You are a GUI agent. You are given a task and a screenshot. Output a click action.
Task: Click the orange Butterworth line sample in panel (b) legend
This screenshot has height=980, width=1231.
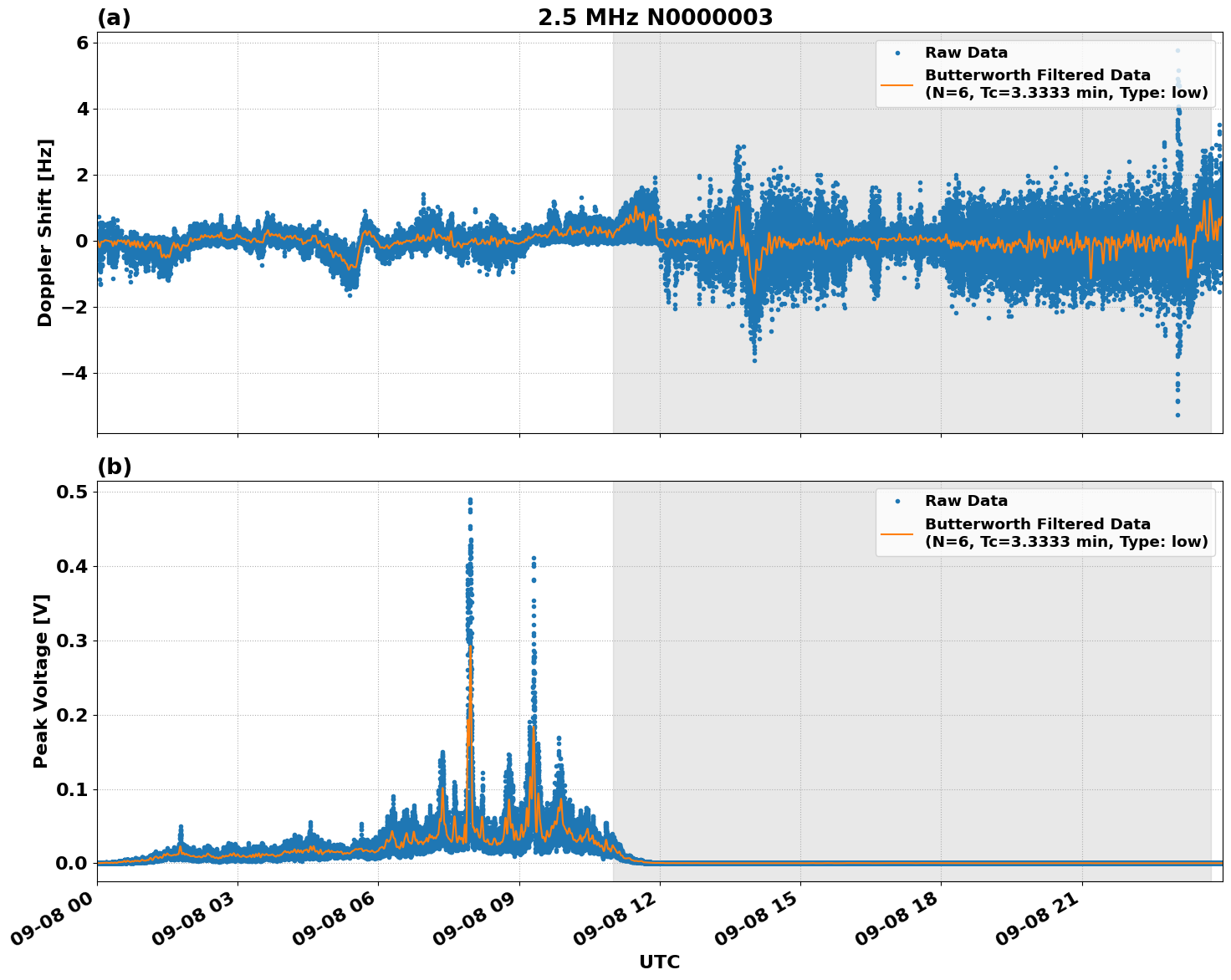897,533
